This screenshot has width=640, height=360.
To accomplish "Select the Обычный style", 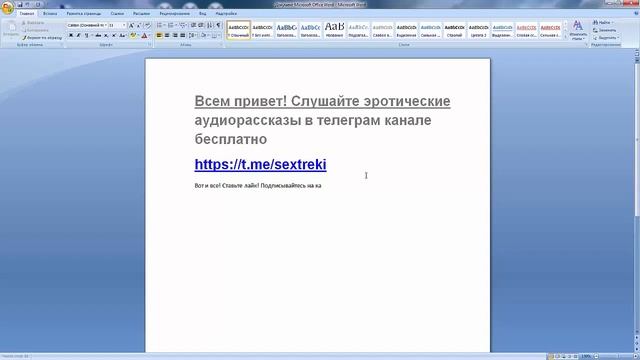I will tap(238, 30).
